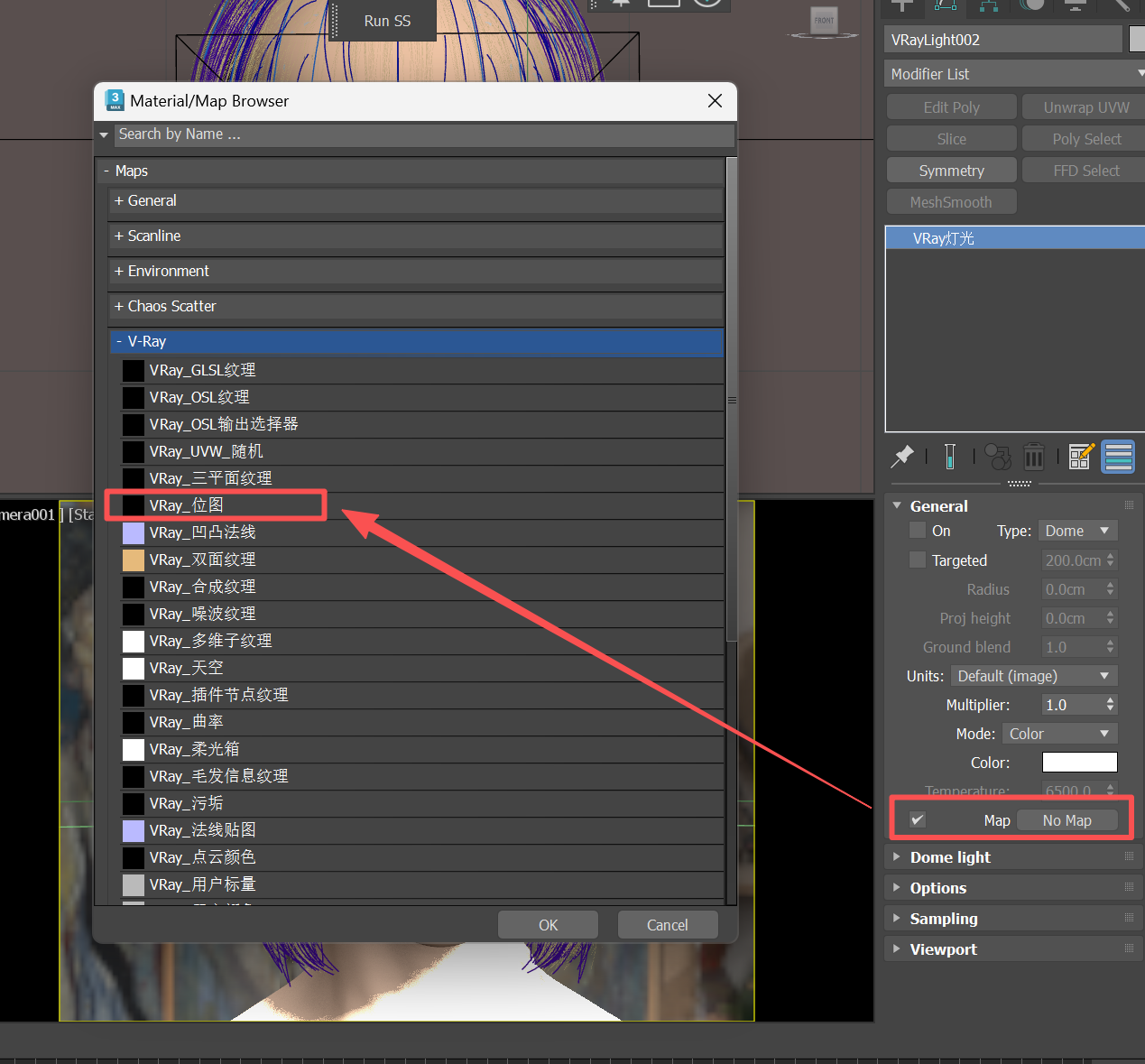Uncheck the Map checkbox
The image size is (1145, 1064).
pos(918,819)
